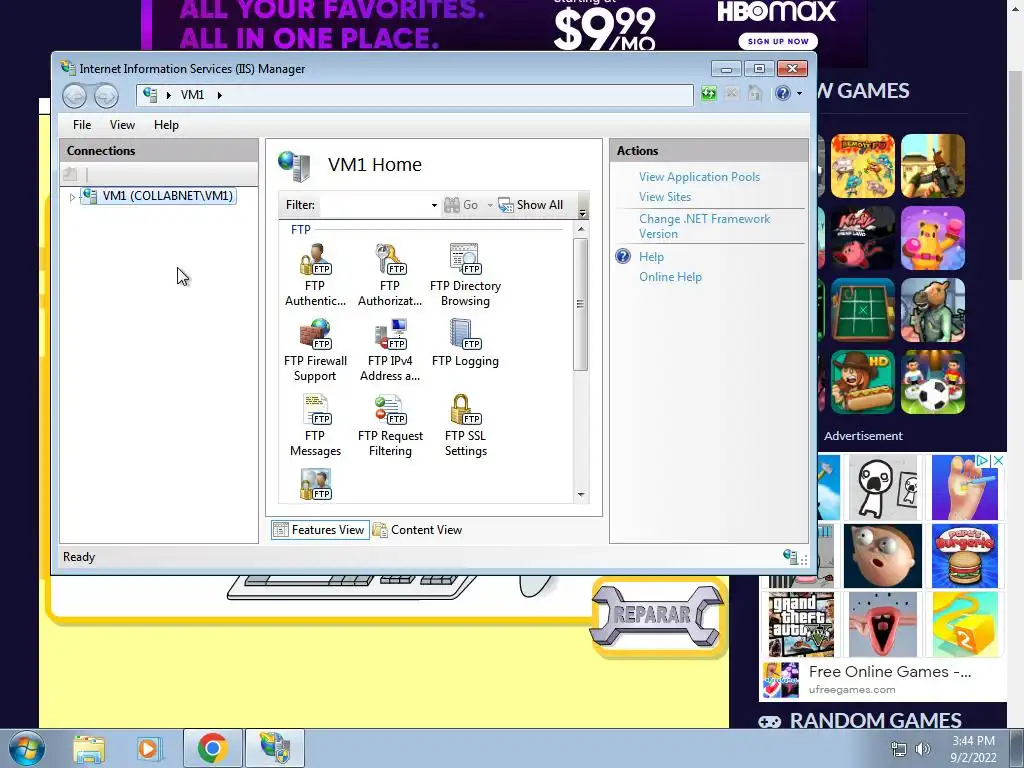Click the Connections panel create connection icon
The width and height of the screenshot is (1024, 768).
click(x=71, y=174)
